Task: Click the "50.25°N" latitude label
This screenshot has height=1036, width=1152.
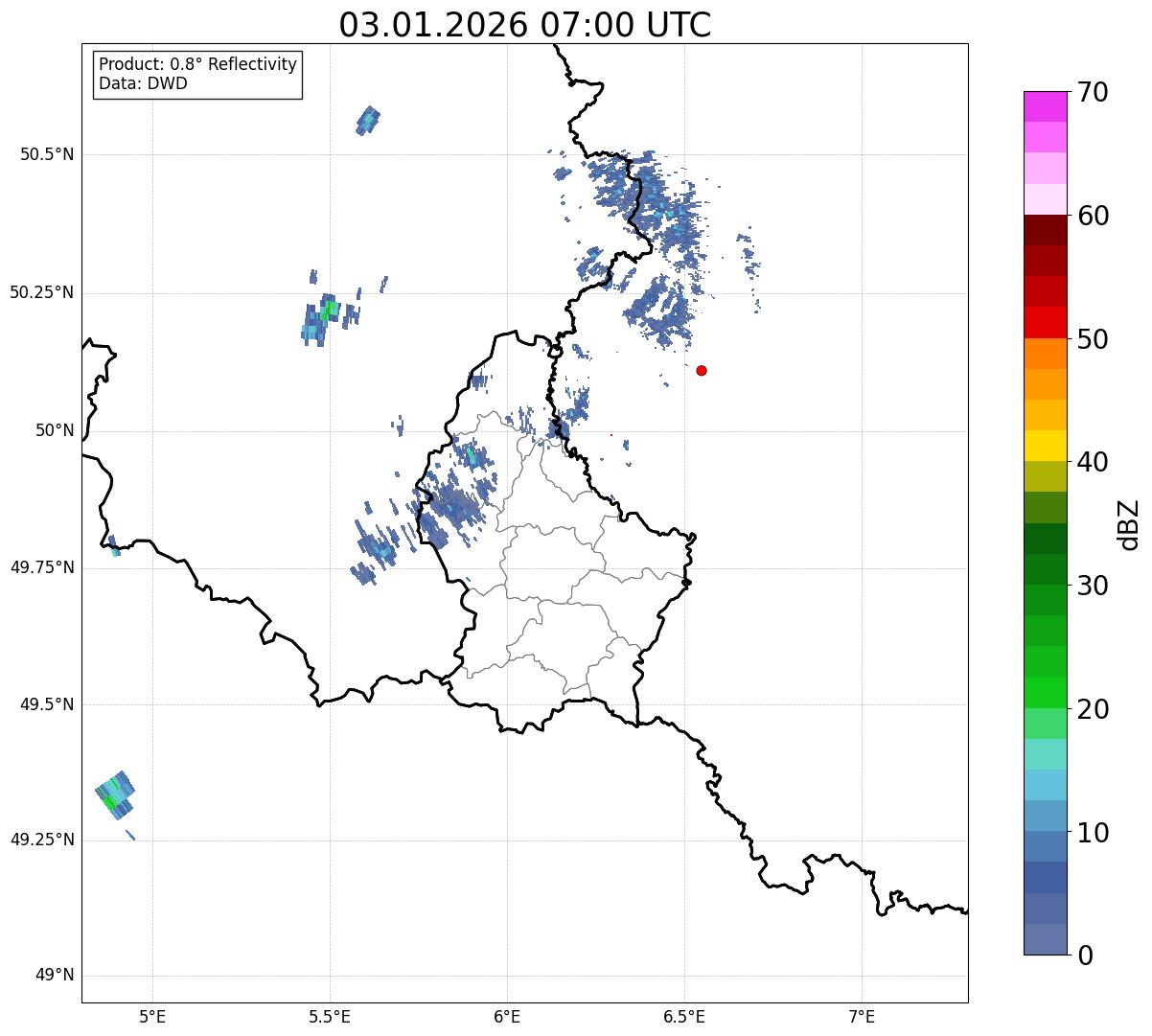Action: point(42,292)
